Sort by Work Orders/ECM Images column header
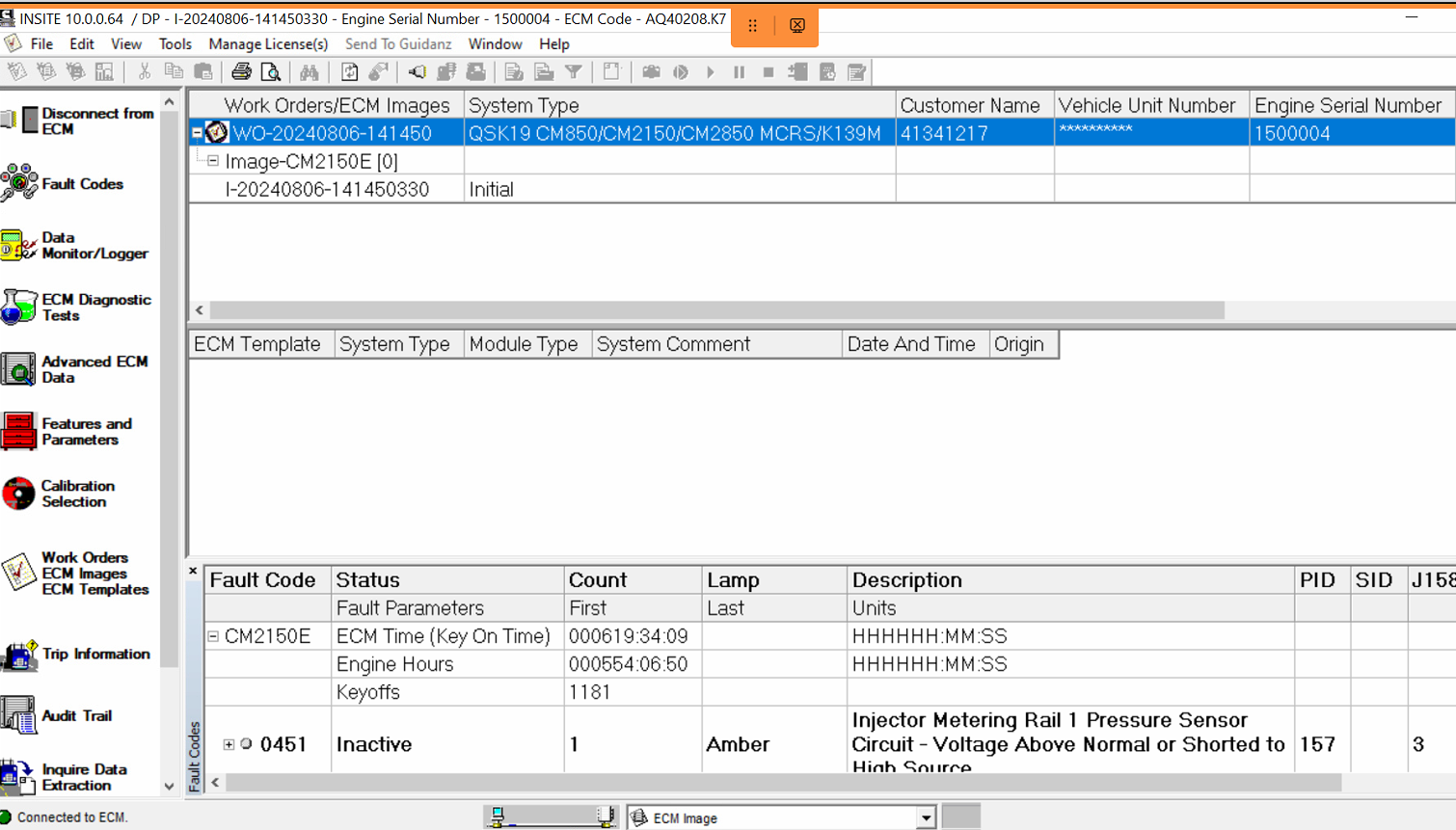Viewport: 1456px width, 830px height. coord(327,105)
